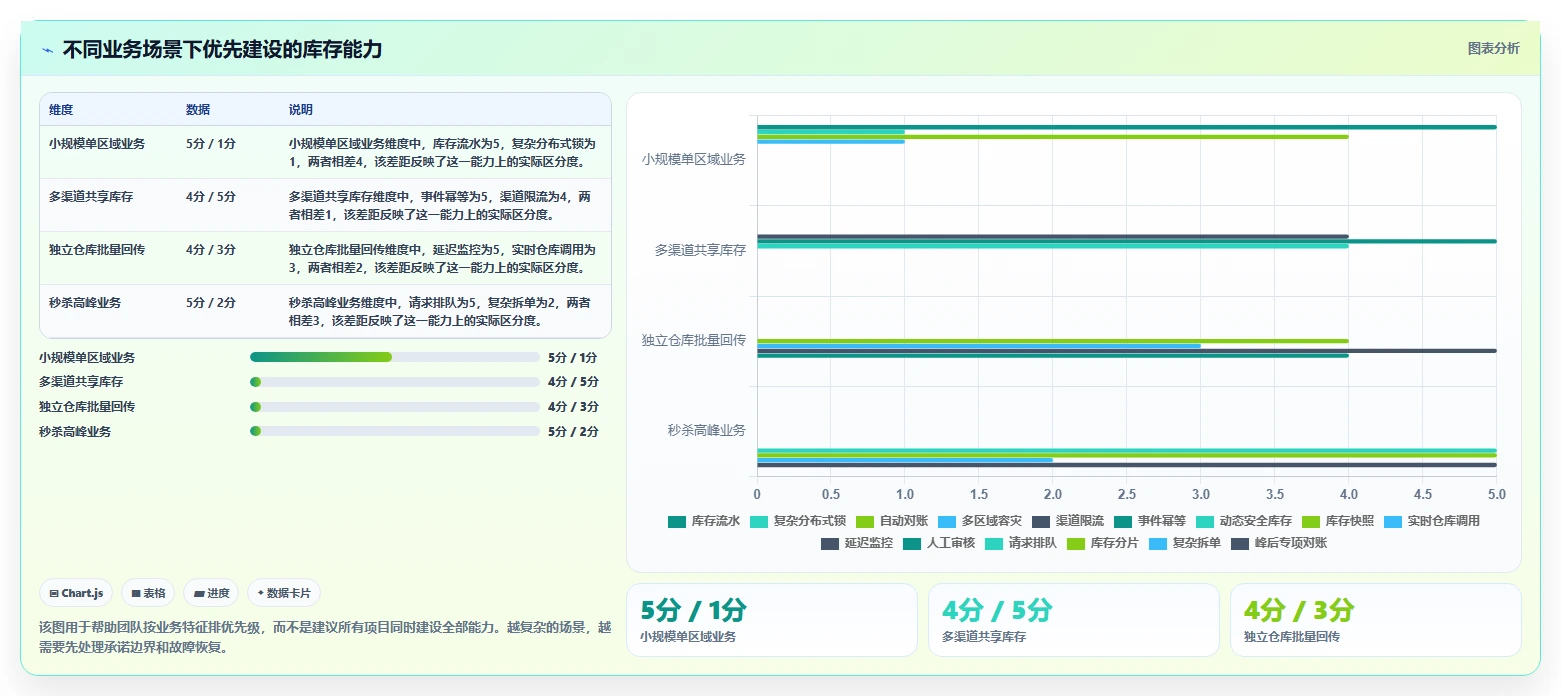Hide the 峰后专项对账 series via legend
Viewport: 1561px width, 696px height.
click(x=1279, y=543)
